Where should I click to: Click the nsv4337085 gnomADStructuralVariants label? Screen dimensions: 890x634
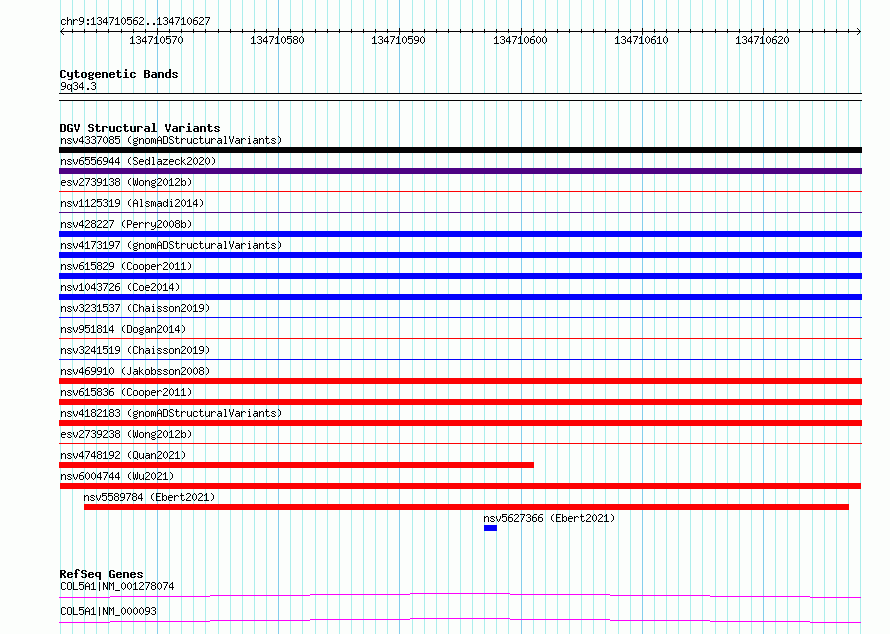point(171,140)
